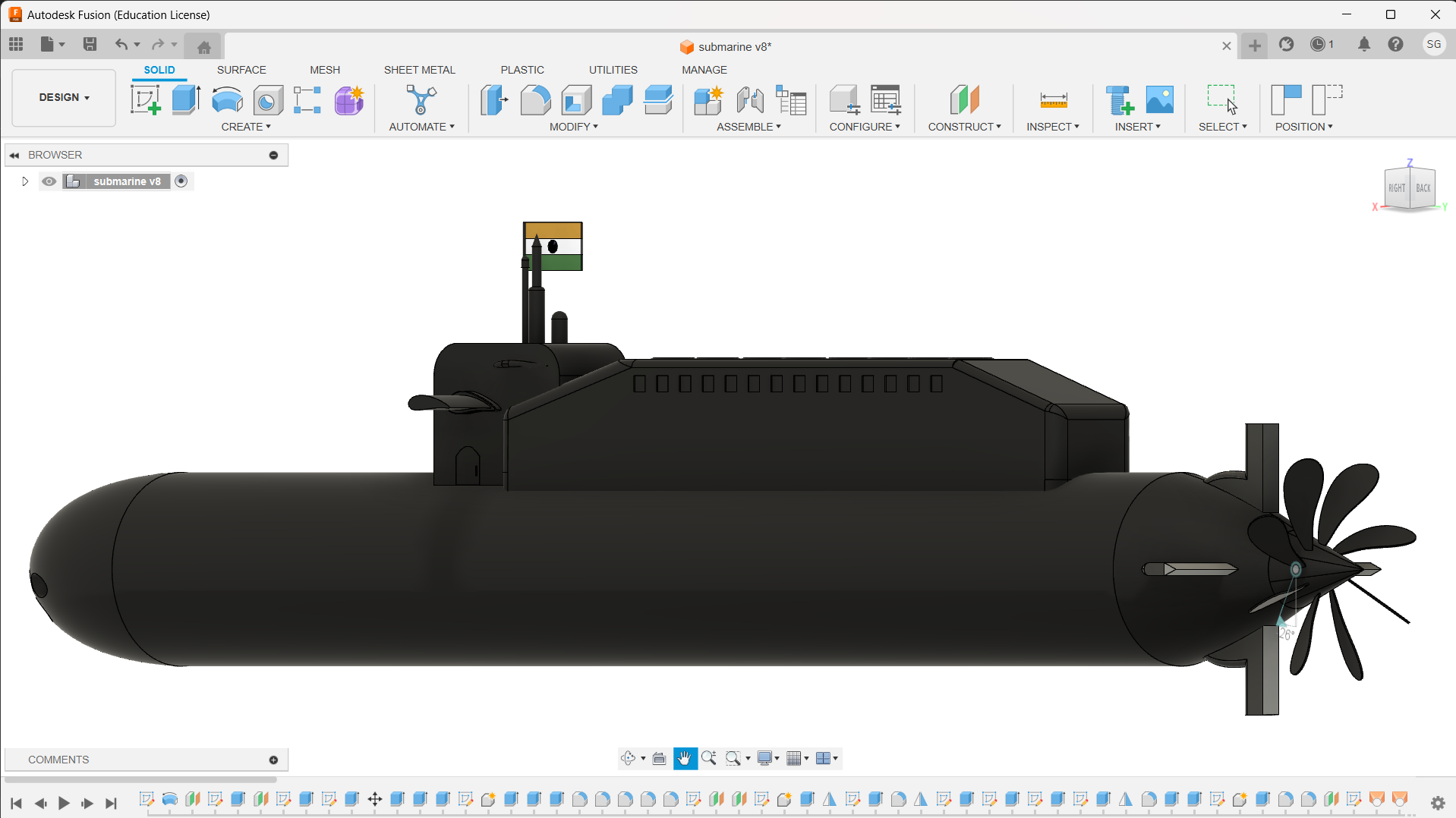Image resolution: width=1456 pixels, height=818 pixels.
Task: Open the Automated Modeling tool
Action: [421, 99]
